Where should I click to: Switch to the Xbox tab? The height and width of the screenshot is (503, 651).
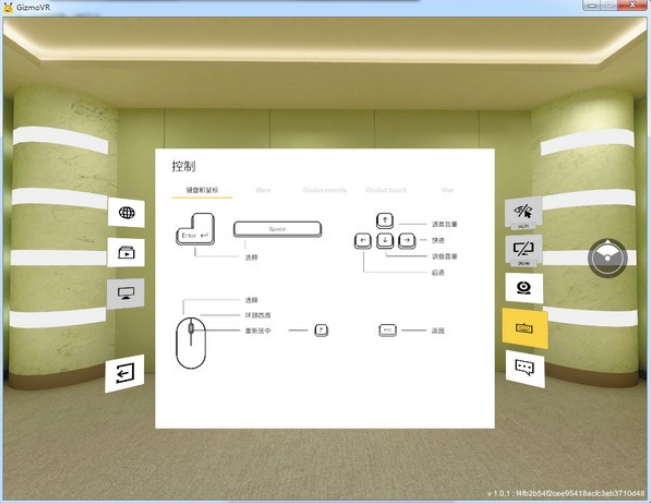(264, 190)
